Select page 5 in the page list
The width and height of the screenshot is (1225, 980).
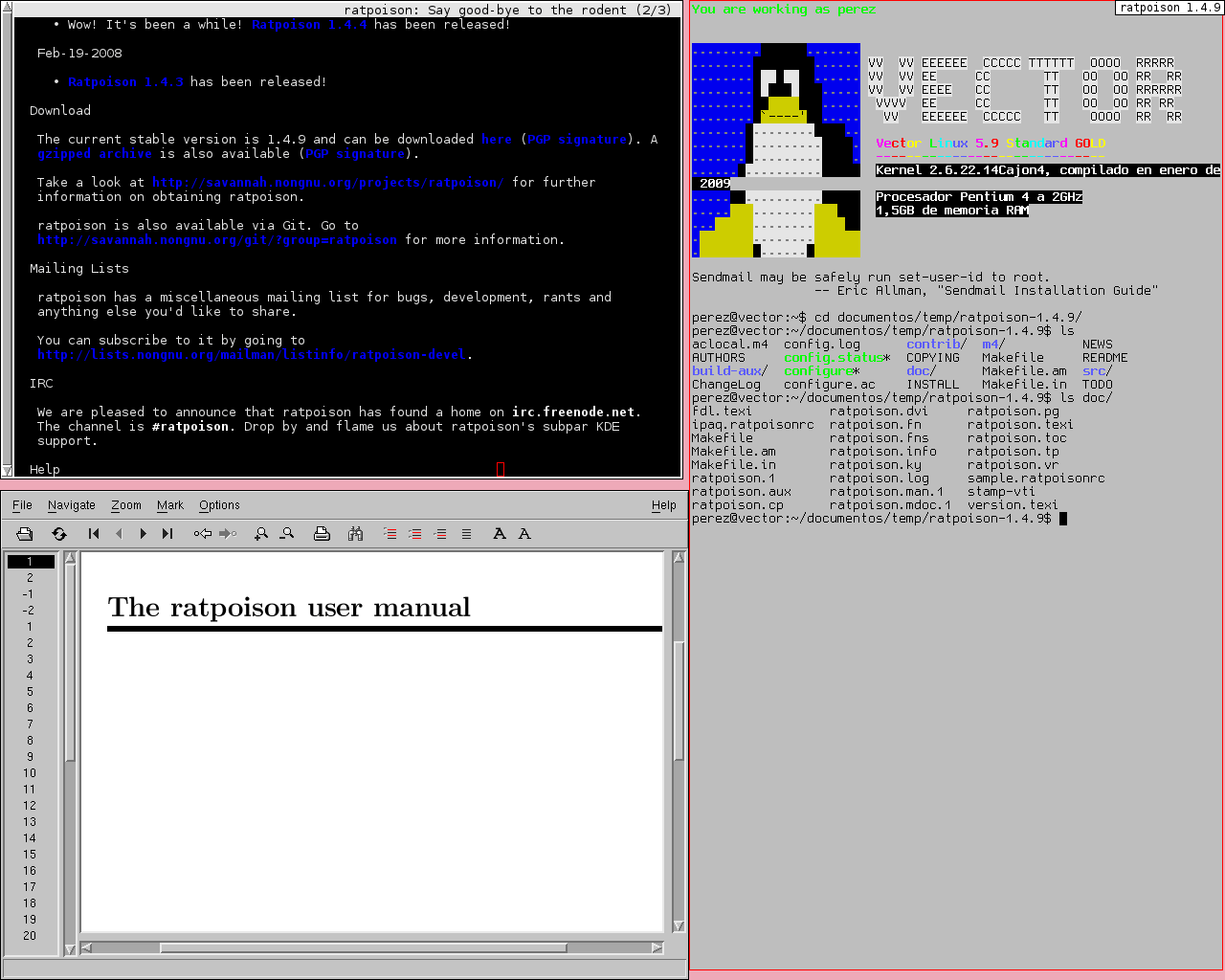pos(30,692)
